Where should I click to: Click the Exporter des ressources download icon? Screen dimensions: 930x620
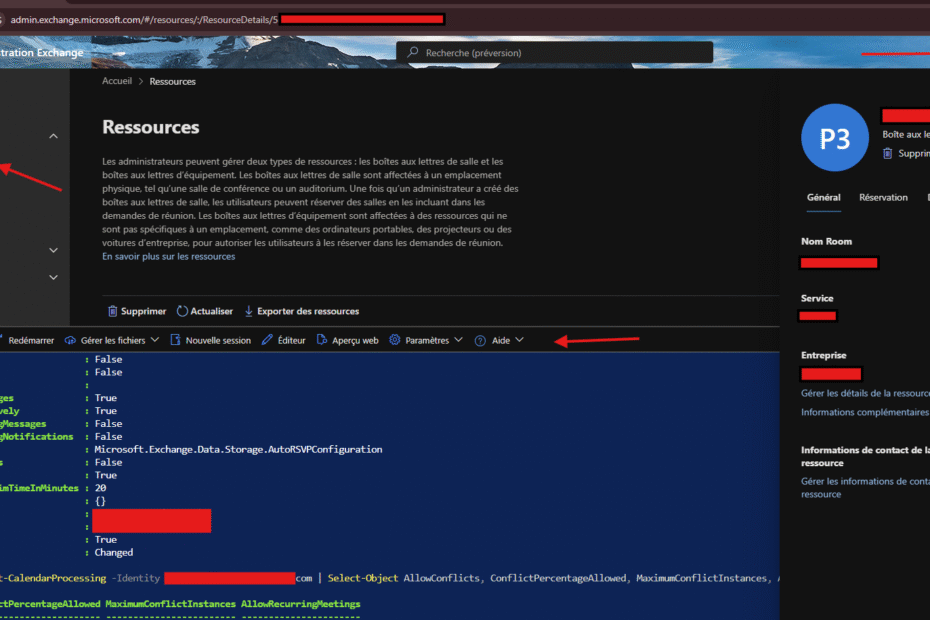coord(249,311)
